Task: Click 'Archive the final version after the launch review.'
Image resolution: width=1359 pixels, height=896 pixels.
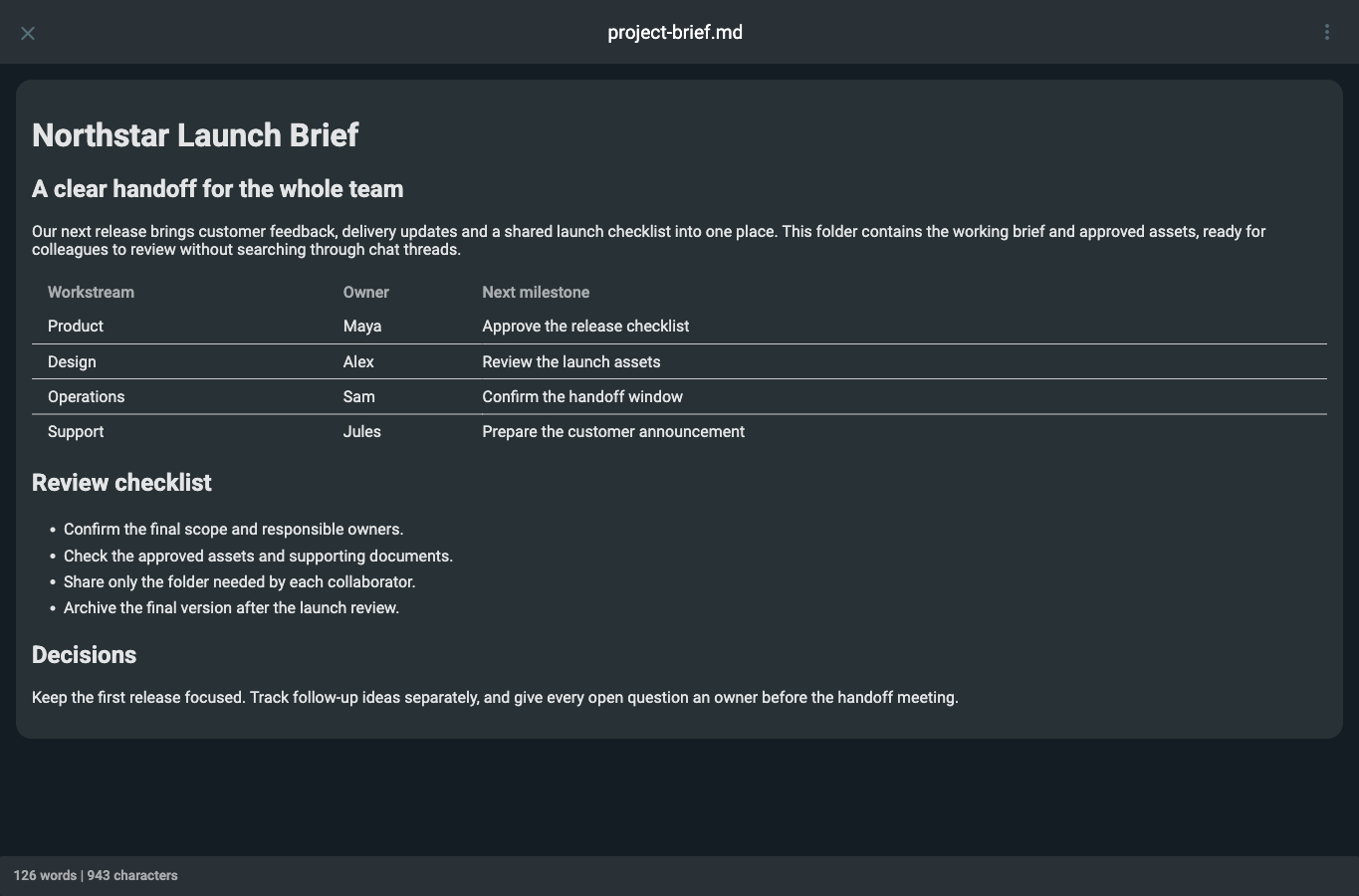Action: [x=232, y=608]
